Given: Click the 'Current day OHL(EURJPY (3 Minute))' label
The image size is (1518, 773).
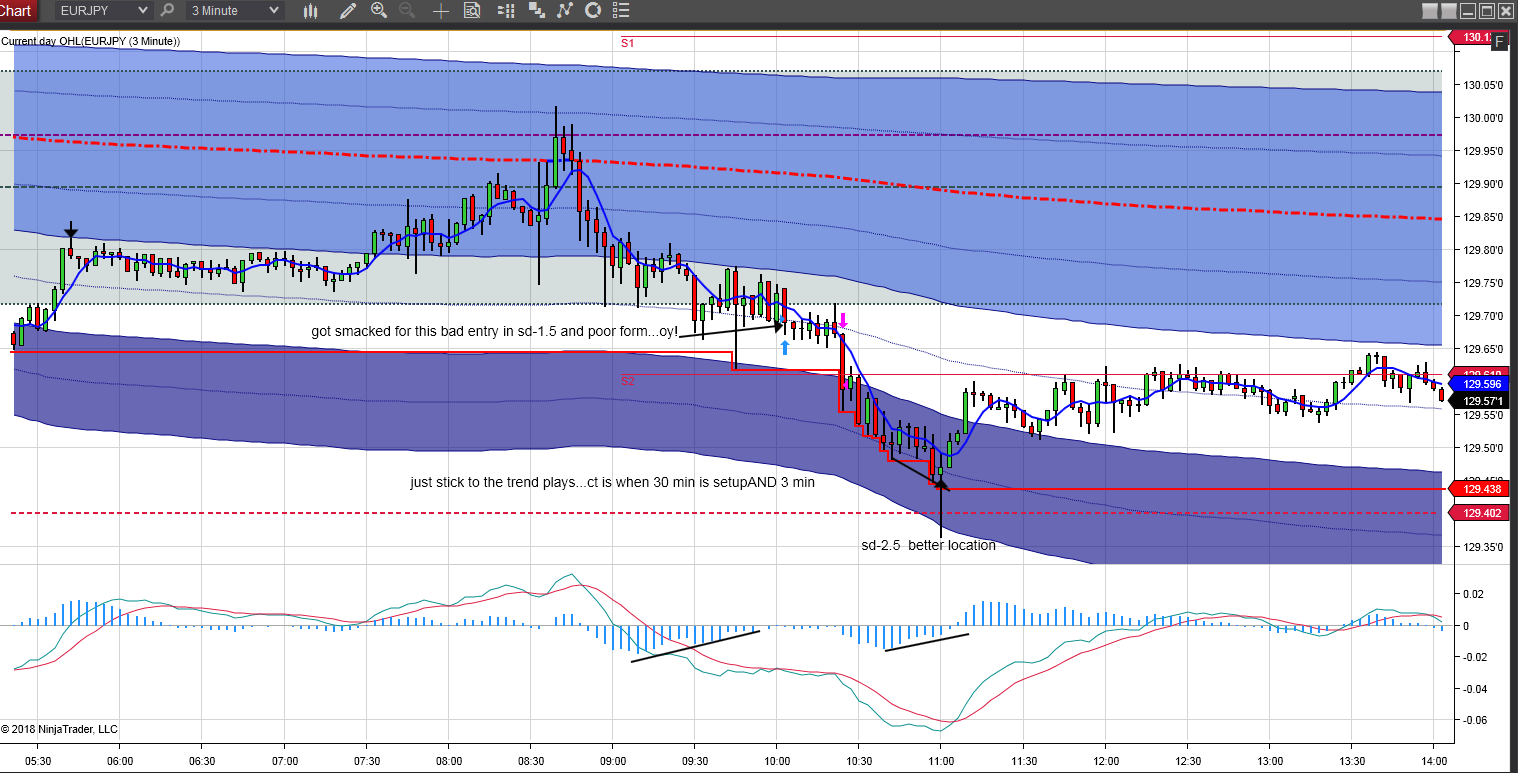Looking at the screenshot, I should coord(91,41).
